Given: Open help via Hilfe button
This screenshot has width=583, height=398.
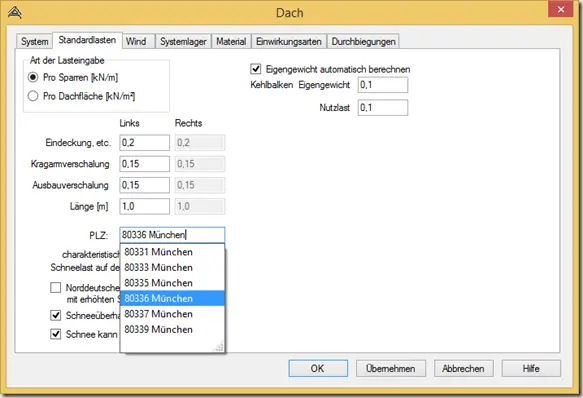Looking at the screenshot, I should click(531, 369).
